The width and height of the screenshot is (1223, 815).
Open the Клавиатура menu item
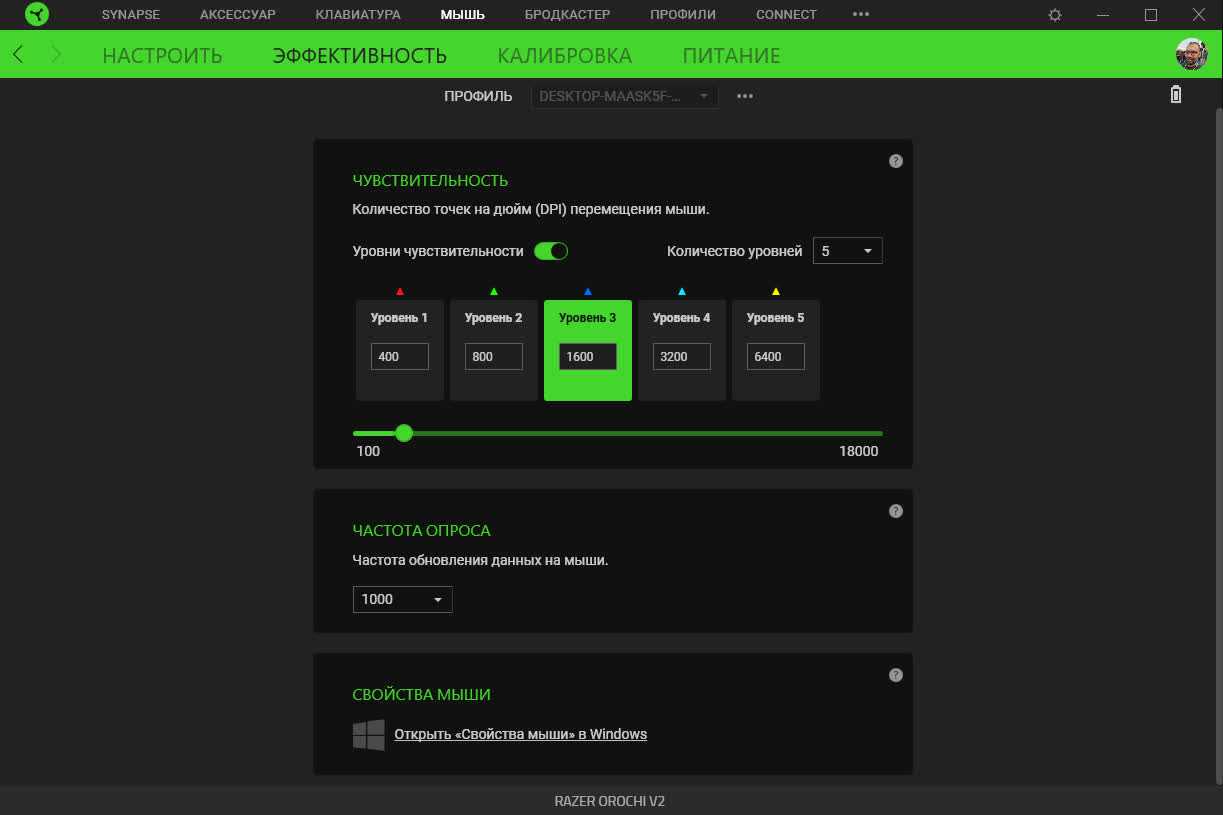tap(357, 15)
